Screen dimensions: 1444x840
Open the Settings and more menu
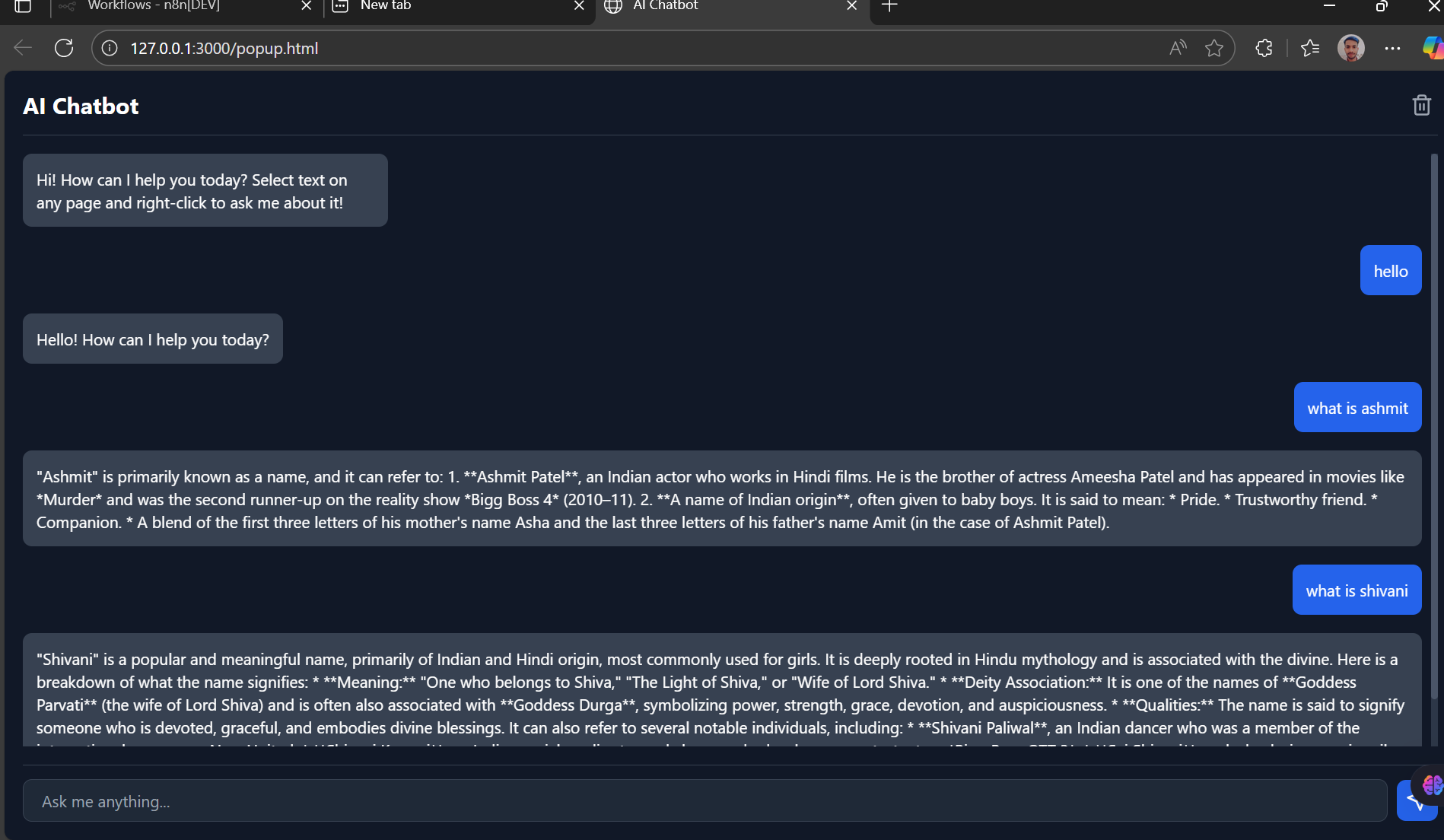coord(1393,47)
